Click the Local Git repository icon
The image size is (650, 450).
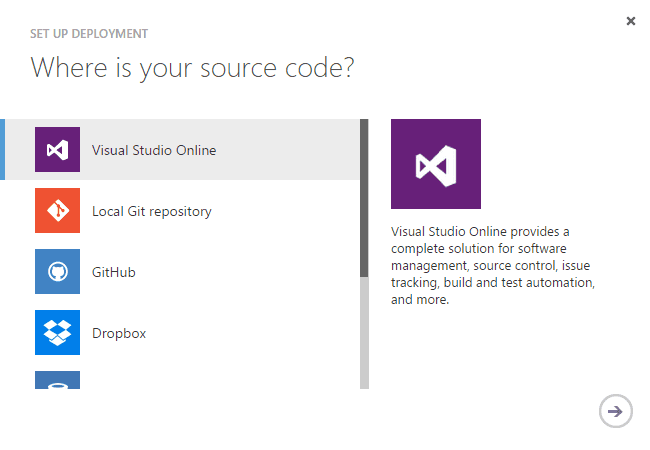[57, 211]
